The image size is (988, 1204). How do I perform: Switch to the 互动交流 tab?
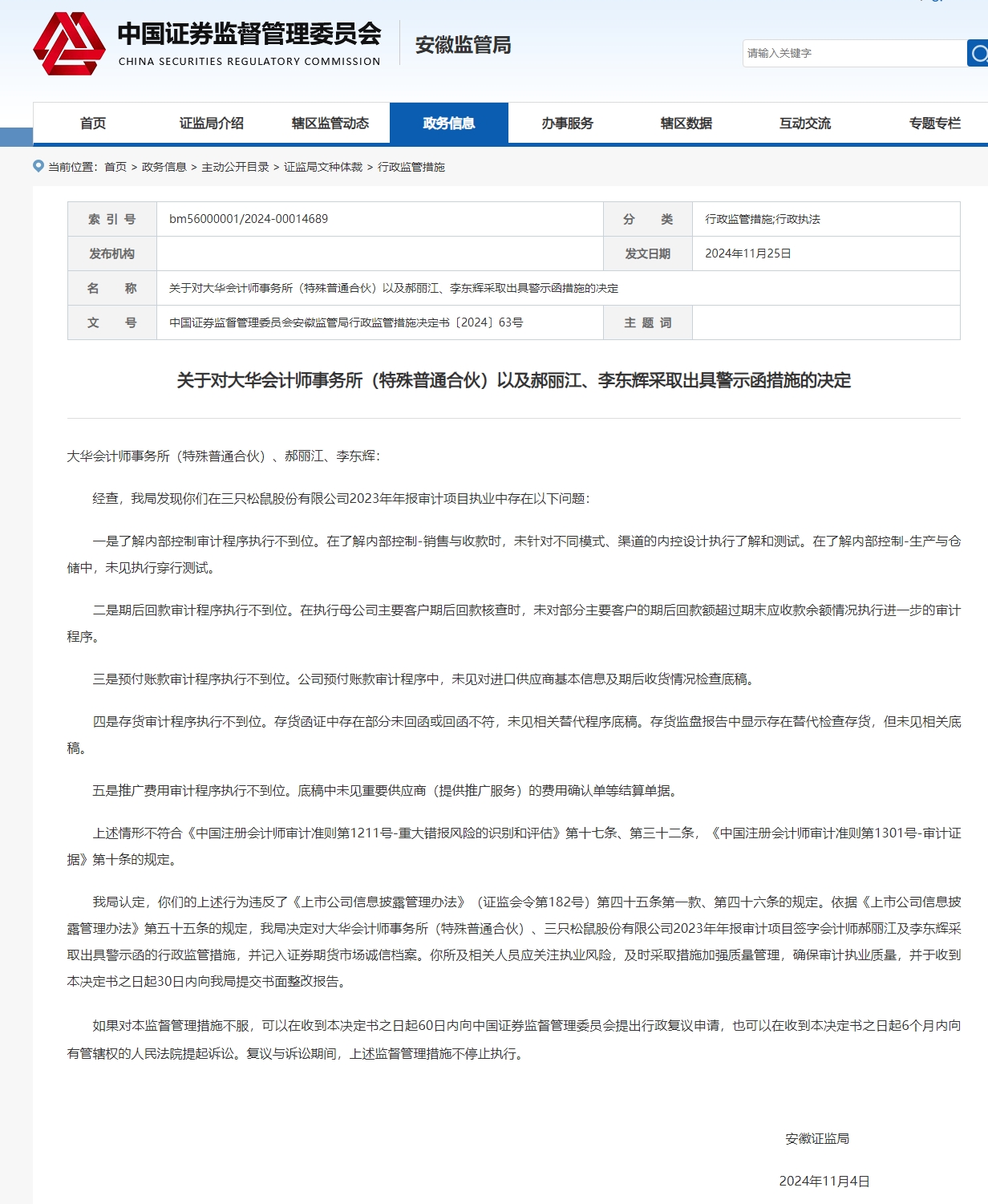click(805, 124)
